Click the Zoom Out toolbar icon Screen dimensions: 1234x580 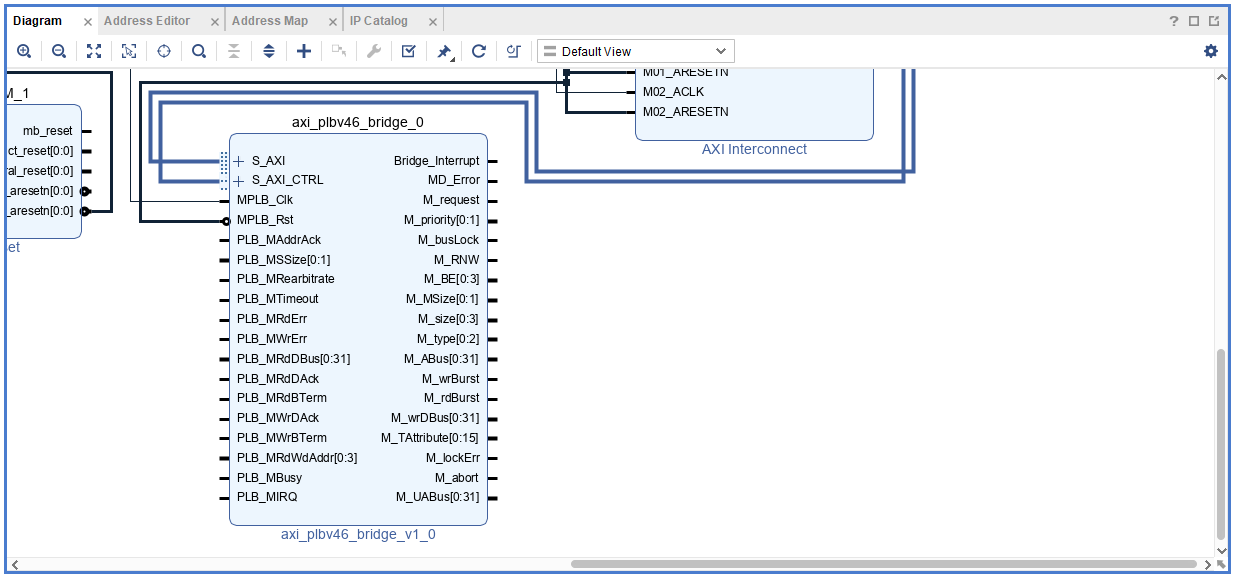coord(59,51)
